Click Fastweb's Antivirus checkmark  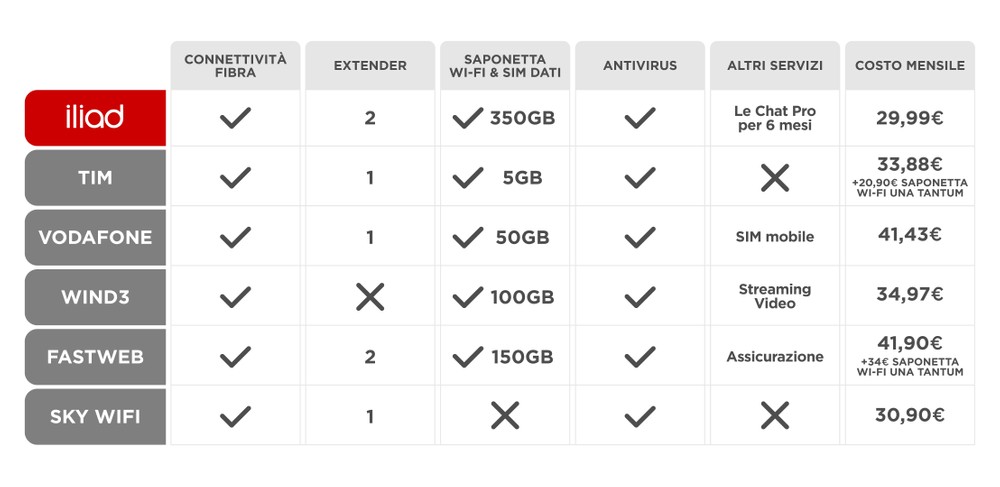point(640,356)
